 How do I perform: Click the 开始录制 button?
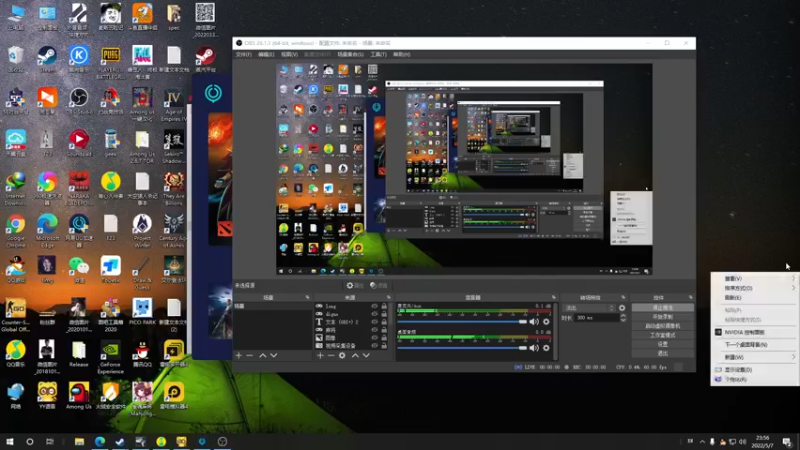[x=662, y=317]
